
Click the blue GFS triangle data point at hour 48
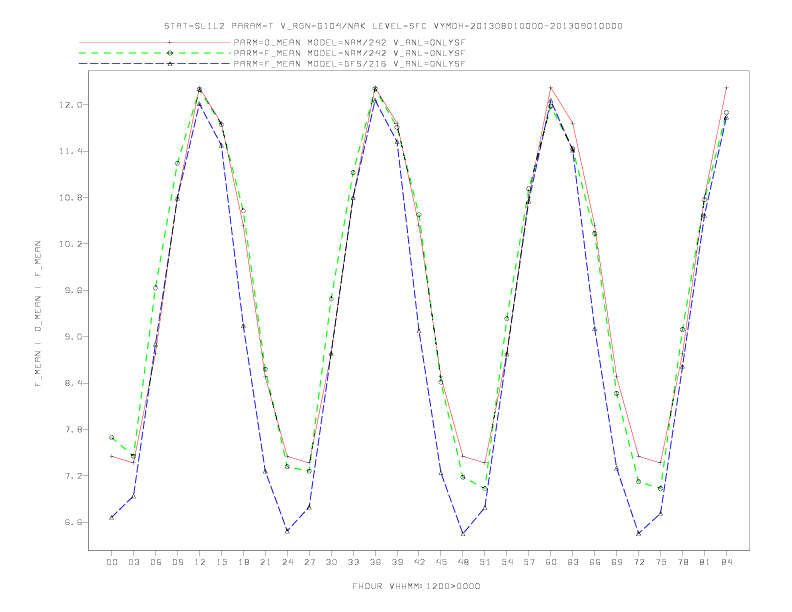(x=463, y=534)
